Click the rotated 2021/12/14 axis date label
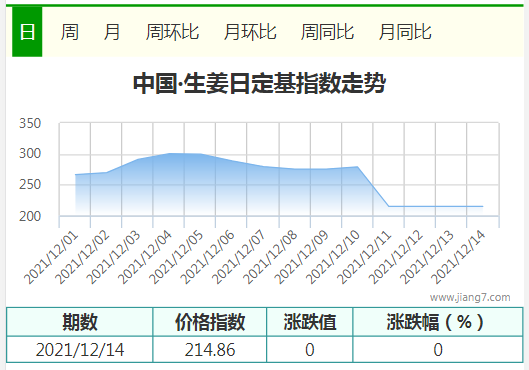Screen dimensions: 529x370 tap(458, 257)
